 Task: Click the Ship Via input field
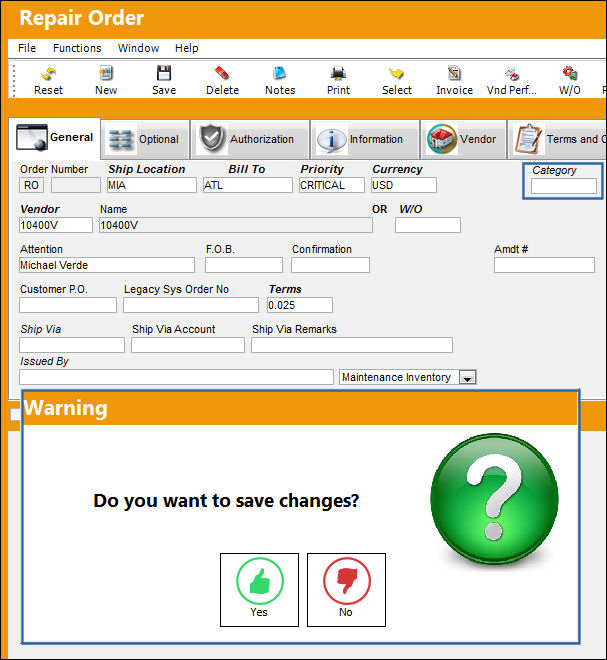(72, 345)
